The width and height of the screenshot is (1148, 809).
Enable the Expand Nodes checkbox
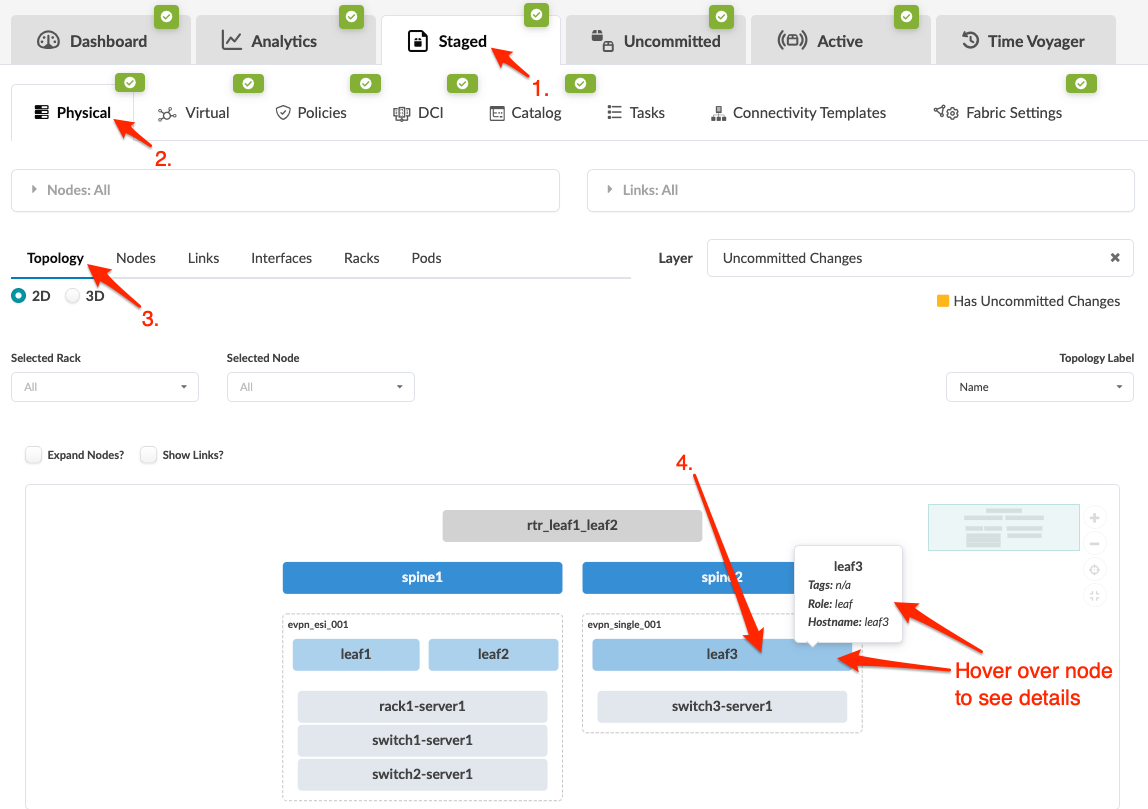[34, 455]
